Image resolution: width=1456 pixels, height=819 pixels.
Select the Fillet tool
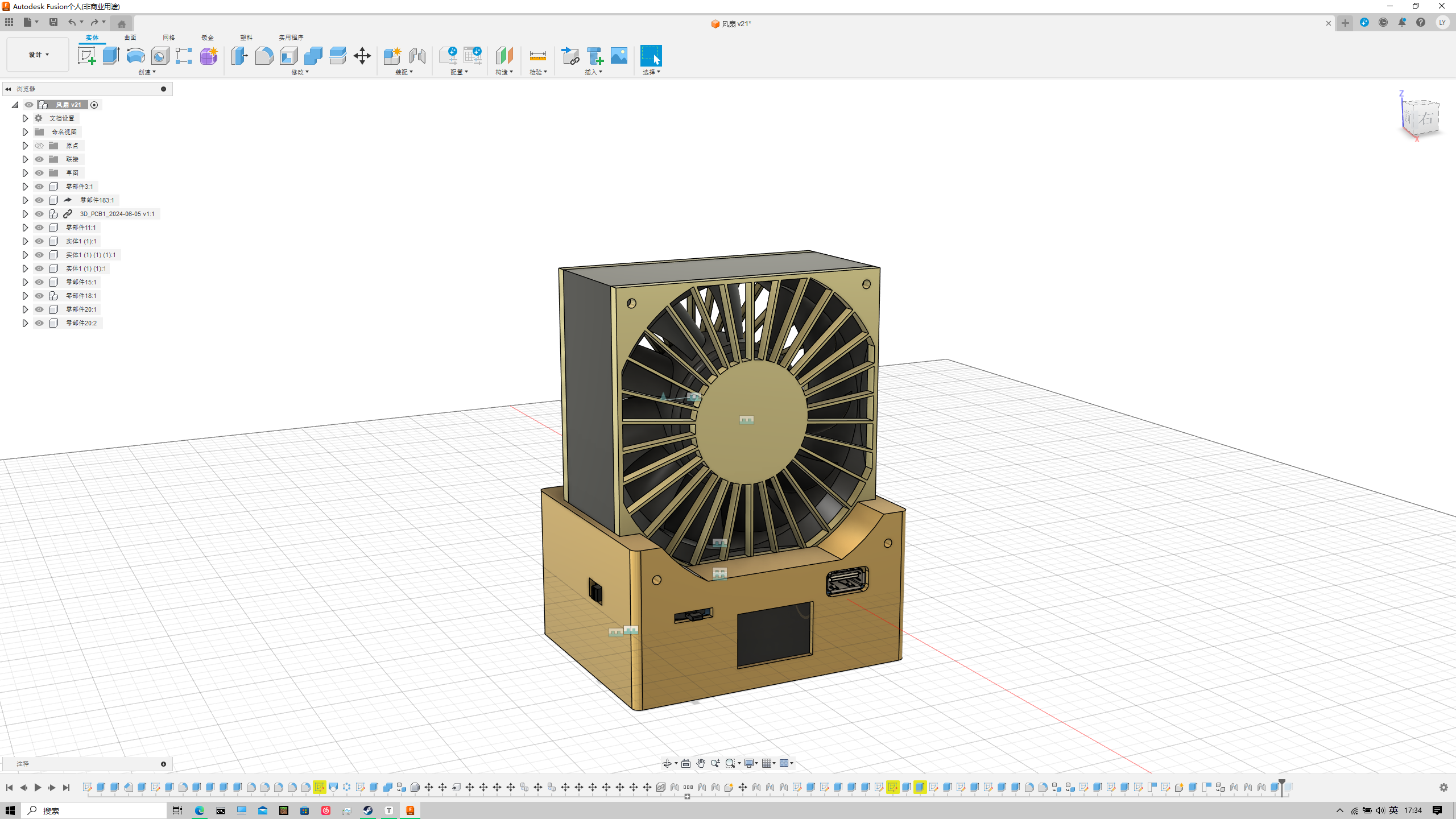[x=264, y=56]
